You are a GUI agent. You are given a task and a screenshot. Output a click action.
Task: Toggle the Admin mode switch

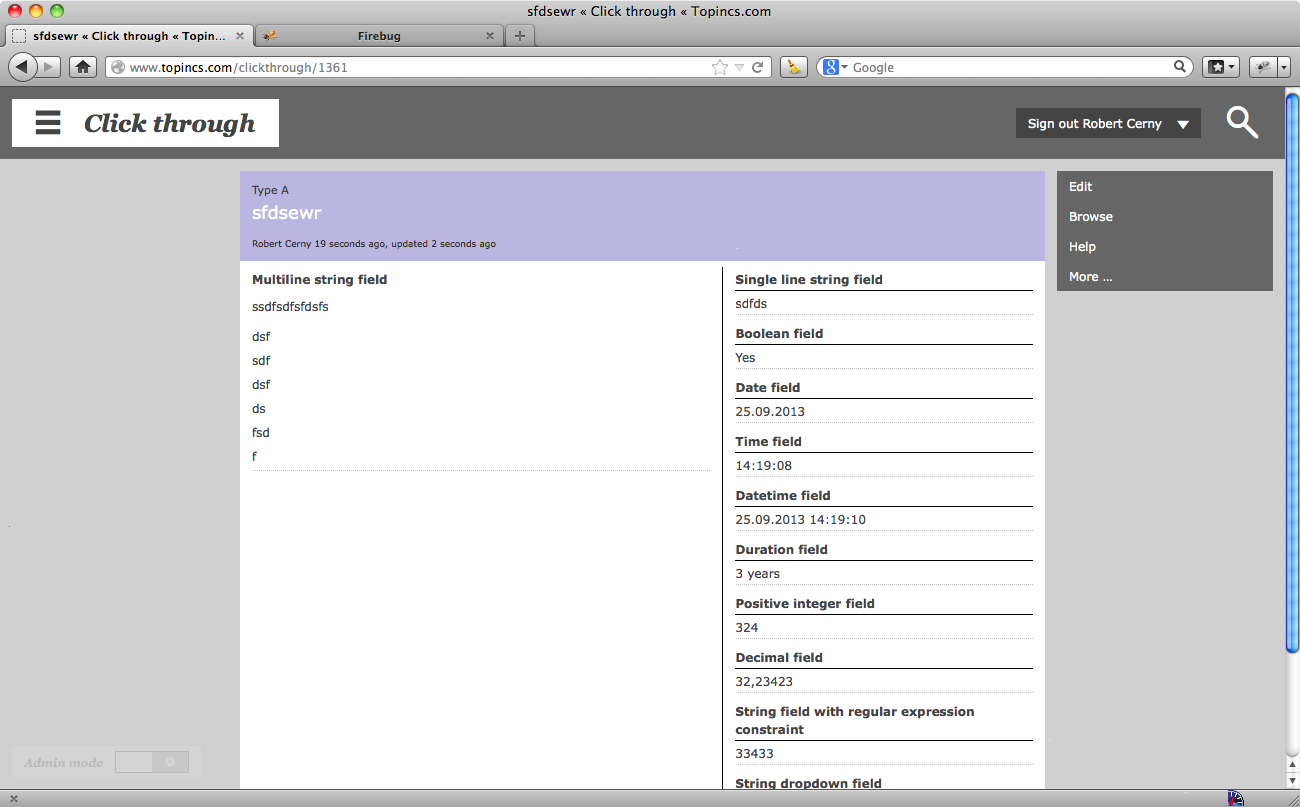click(151, 762)
